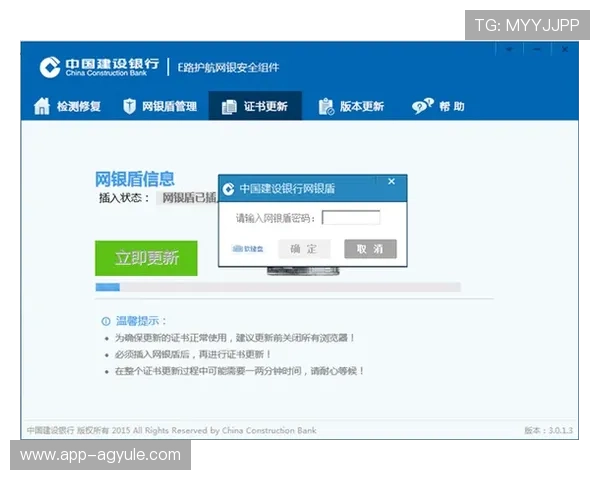Cancel with the 取消 button
Image resolution: width=600 pixels, height=480 pixels.
370,249
